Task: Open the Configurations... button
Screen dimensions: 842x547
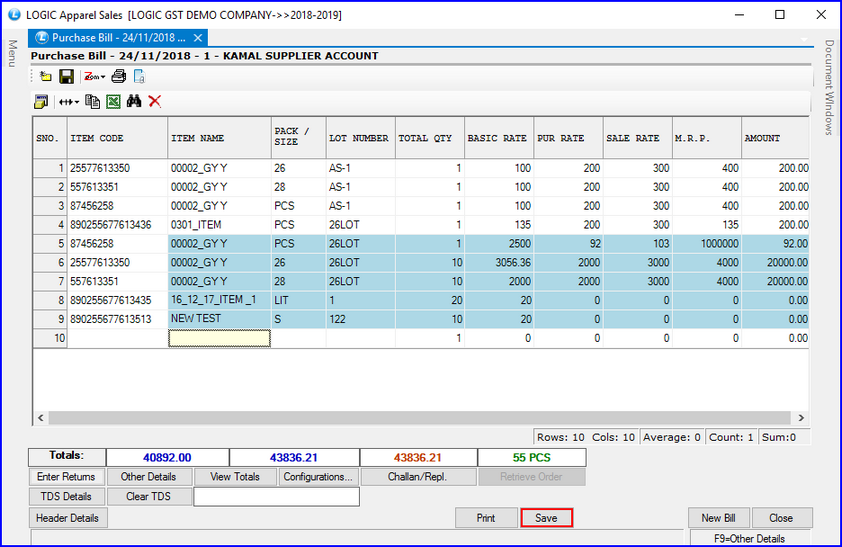Action: click(318, 477)
